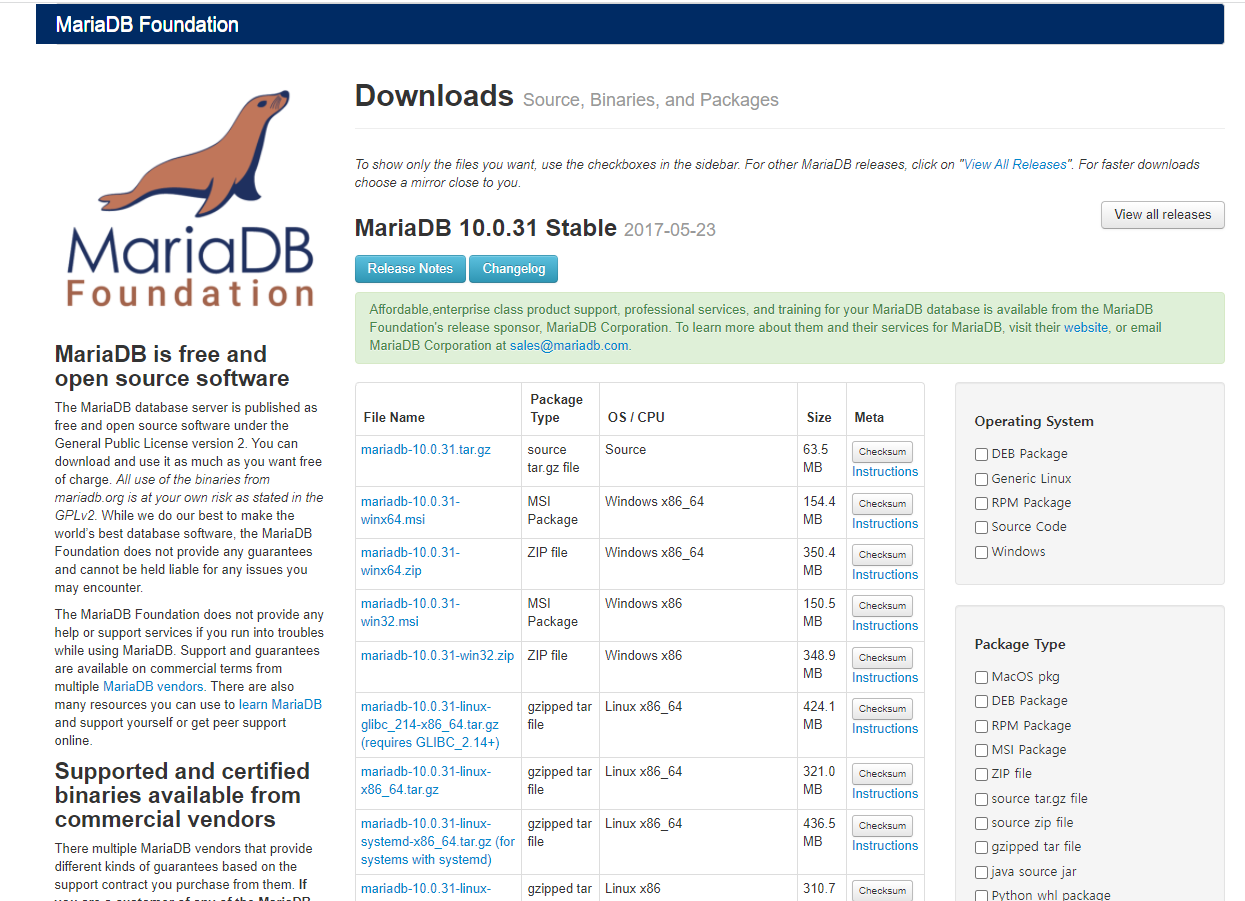Check the Windows filter checkbox
This screenshot has width=1245, height=901.
point(981,552)
